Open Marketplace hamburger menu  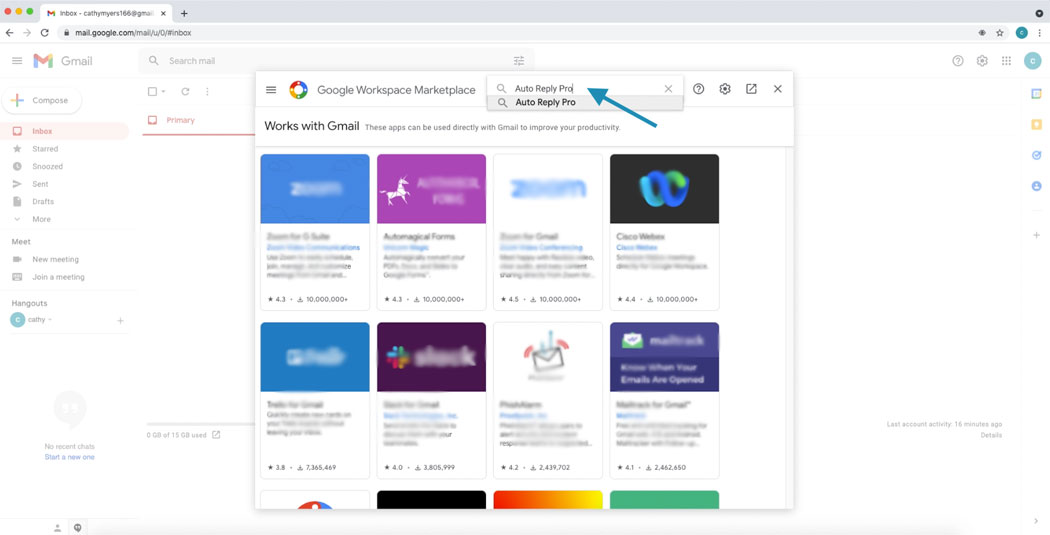click(x=271, y=90)
